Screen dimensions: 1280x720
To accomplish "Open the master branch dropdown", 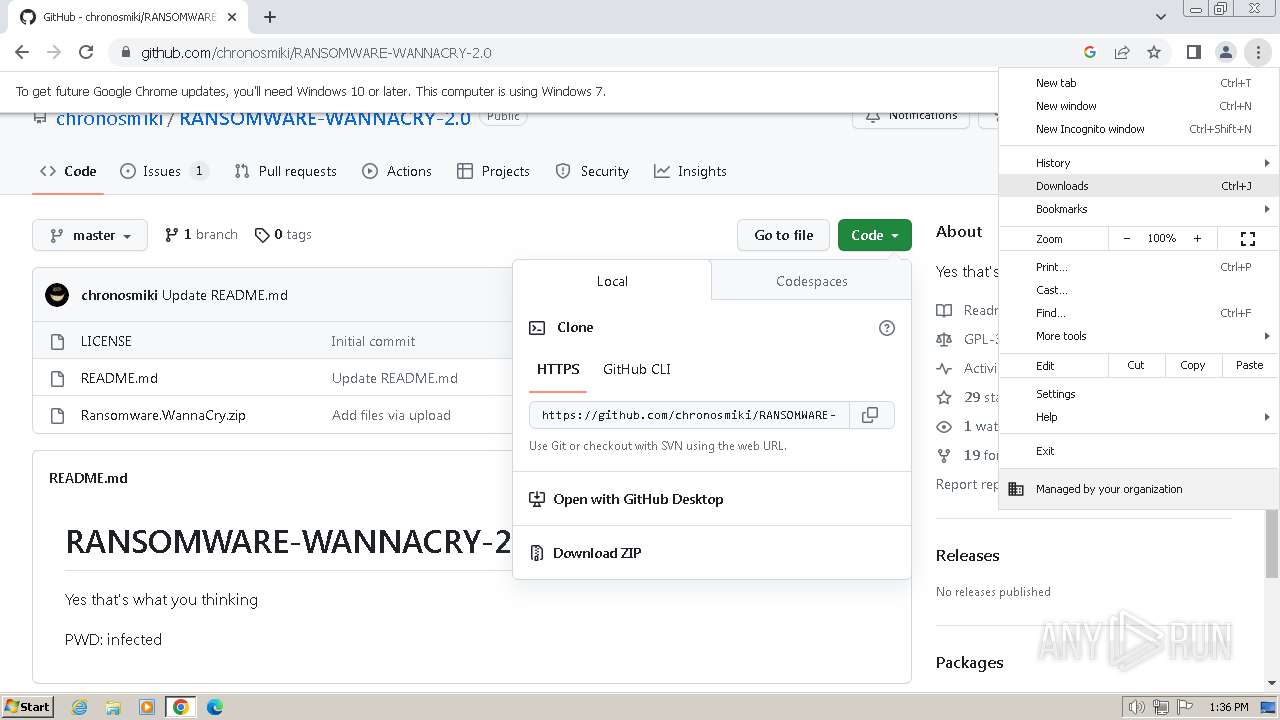I will (90, 235).
